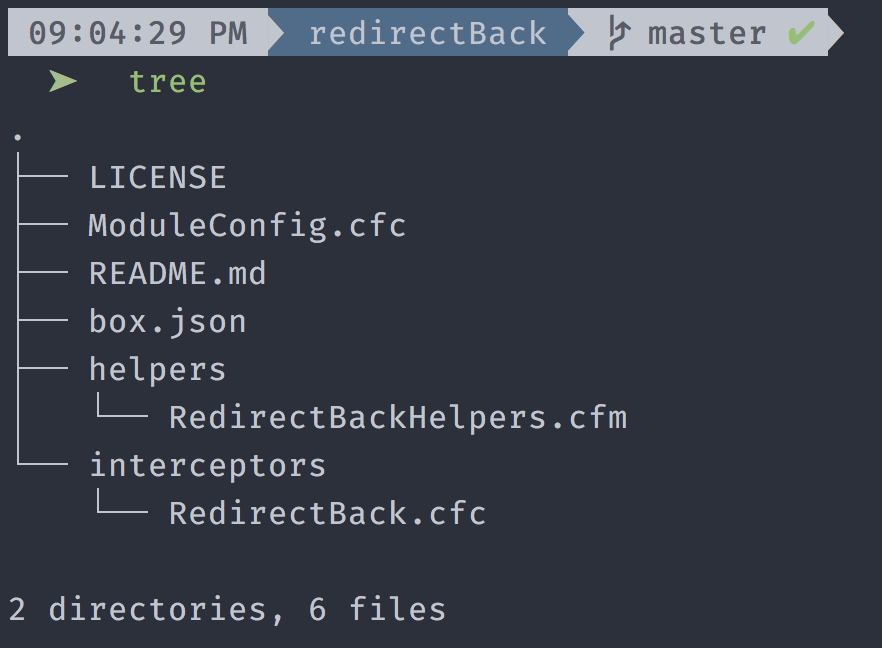882x648 pixels.
Task: Click the tree command text
Action: (168, 82)
